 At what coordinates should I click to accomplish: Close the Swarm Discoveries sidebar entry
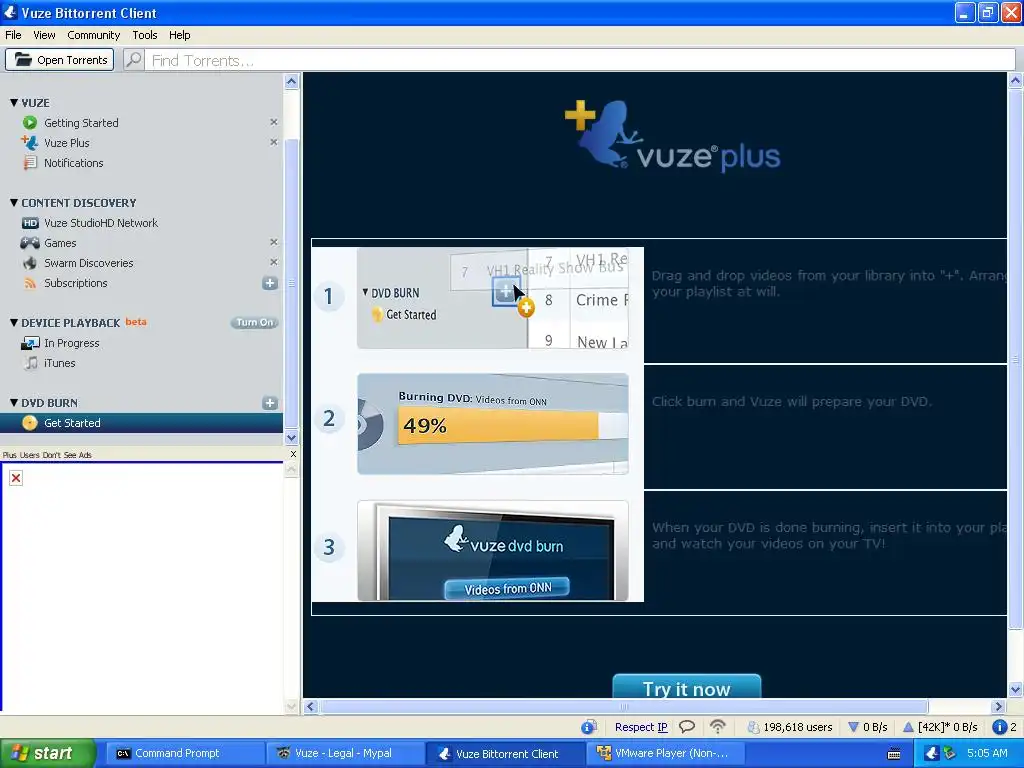point(274,262)
